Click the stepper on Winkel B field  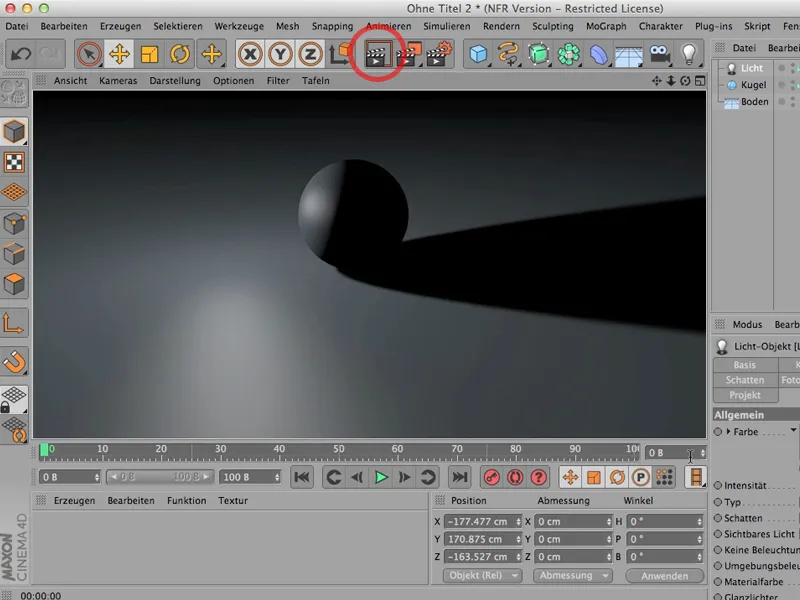pyautogui.click(x=699, y=557)
